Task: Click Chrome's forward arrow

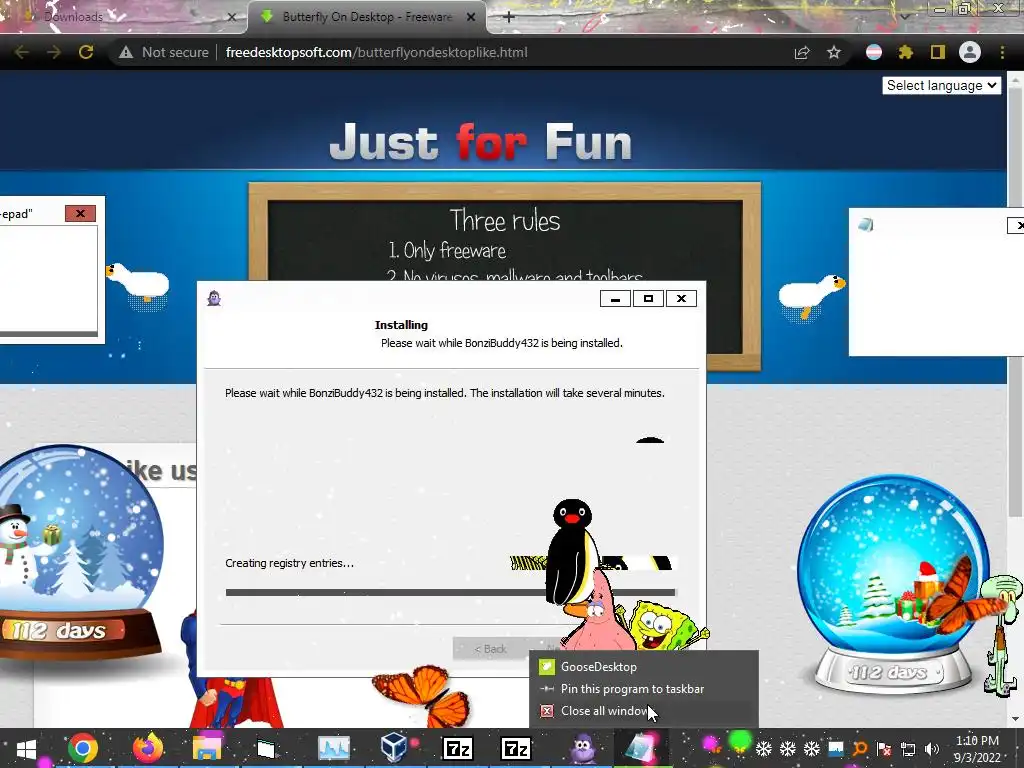Action: pos(54,52)
